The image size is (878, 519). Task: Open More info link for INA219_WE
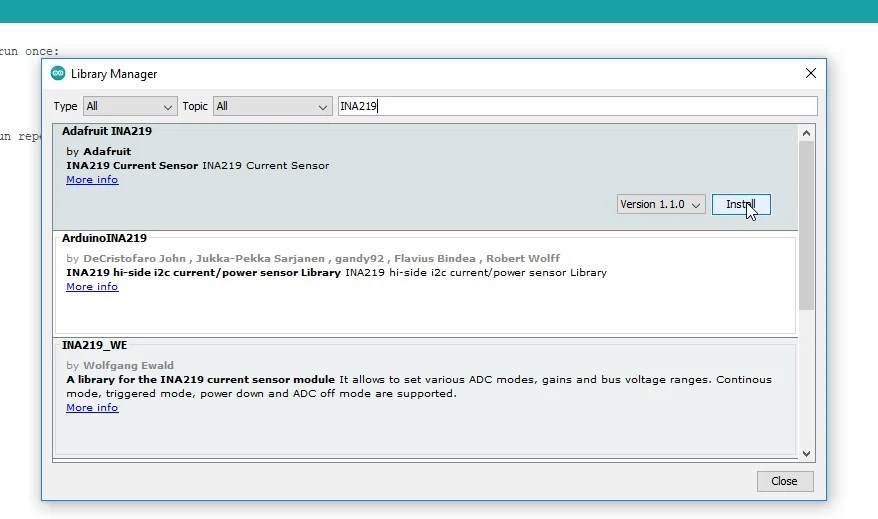(x=92, y=408)
